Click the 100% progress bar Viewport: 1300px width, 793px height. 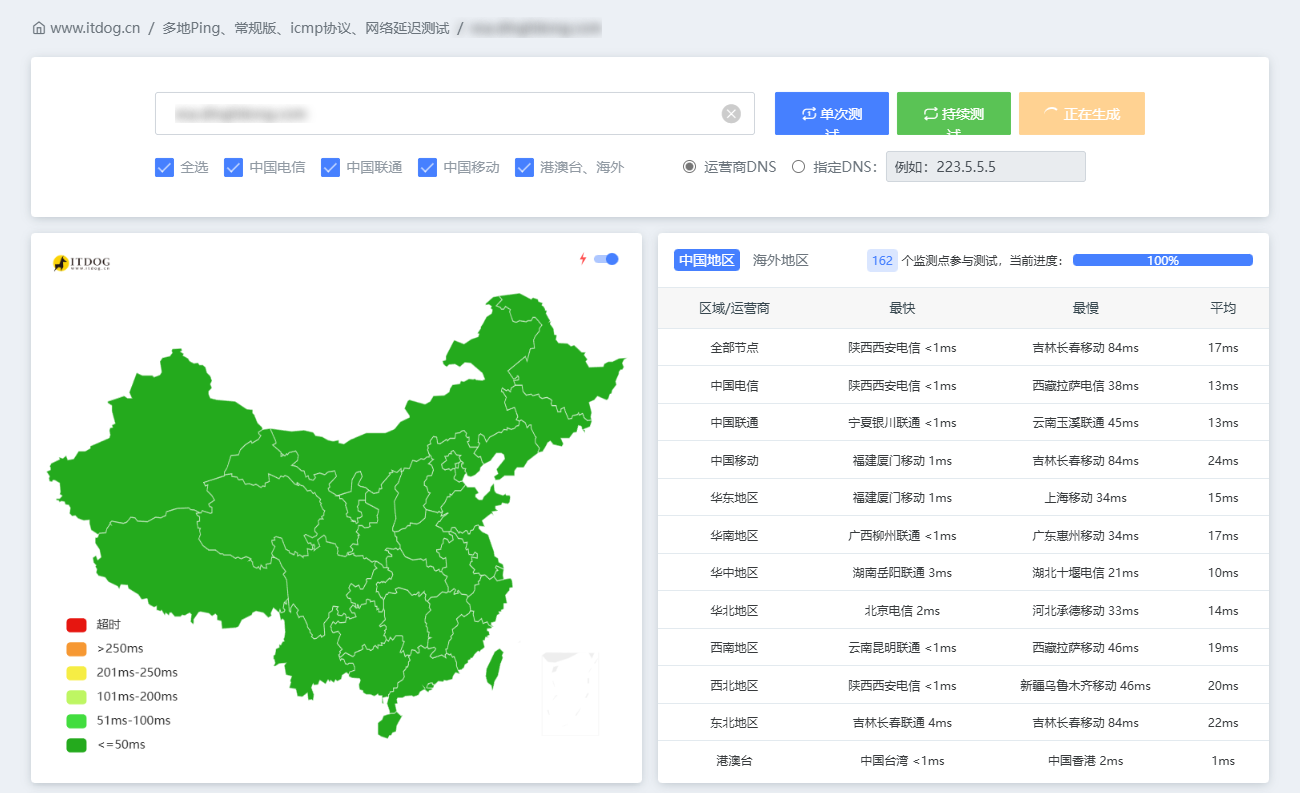click(x=1162, y=260)
